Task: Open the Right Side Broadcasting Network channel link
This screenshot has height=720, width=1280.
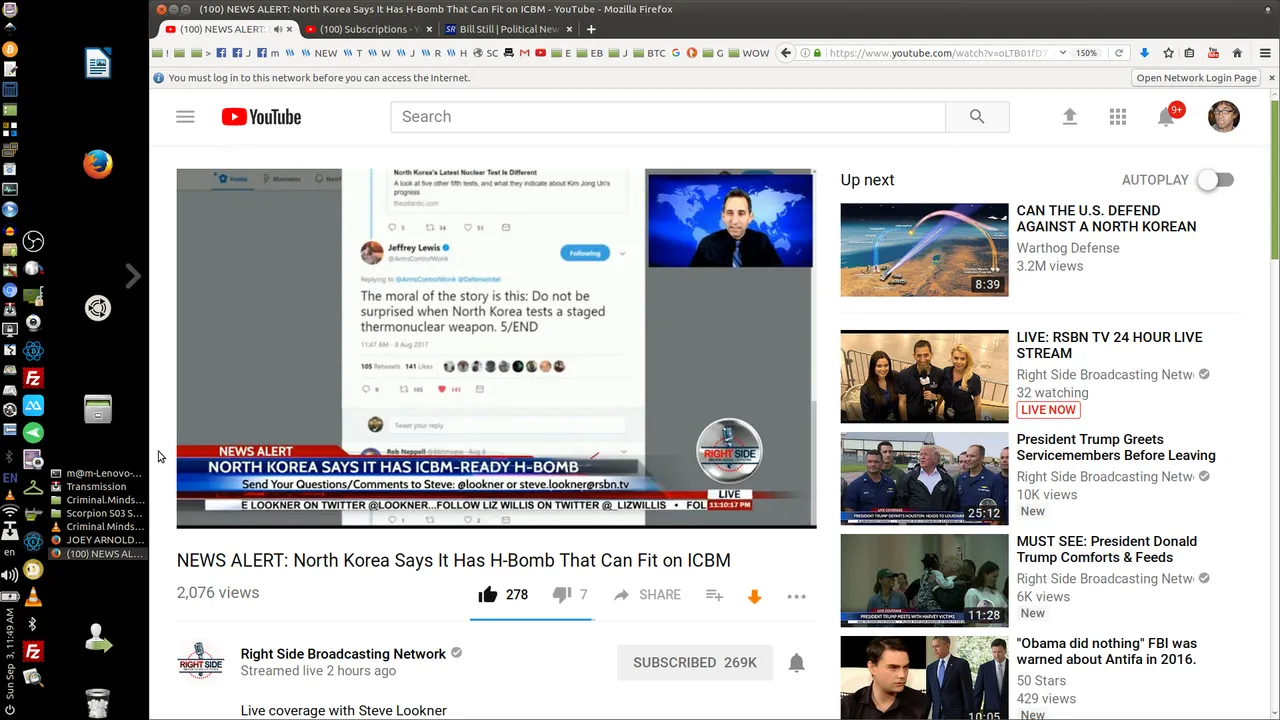Action: coord(343,654)
